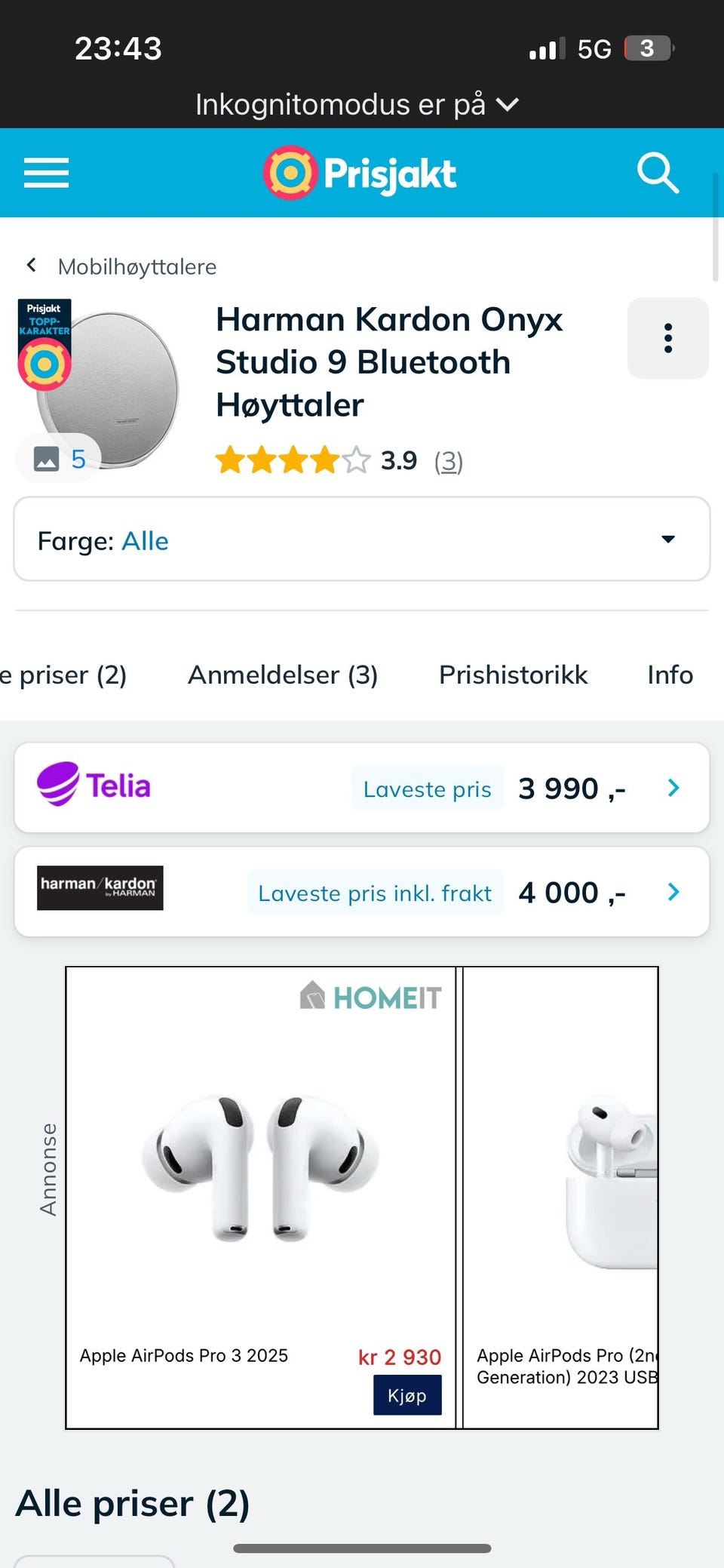Image resolution: width=724 pixels, height=1568 pixels.
Task: Tap the back arrow beside Mobilhøyttalere
Action: coord(31,265)
